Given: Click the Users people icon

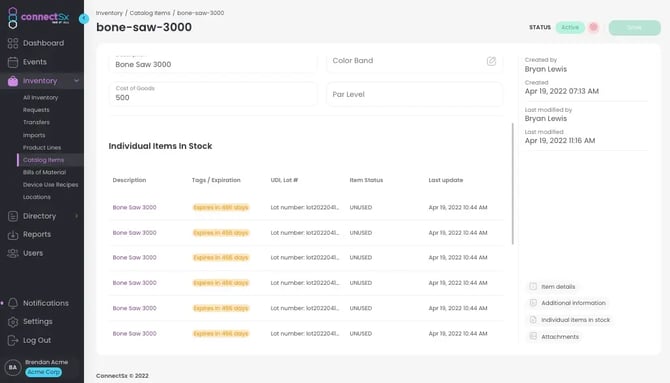Looking at the screenshot, I should [x=13, y=253].
